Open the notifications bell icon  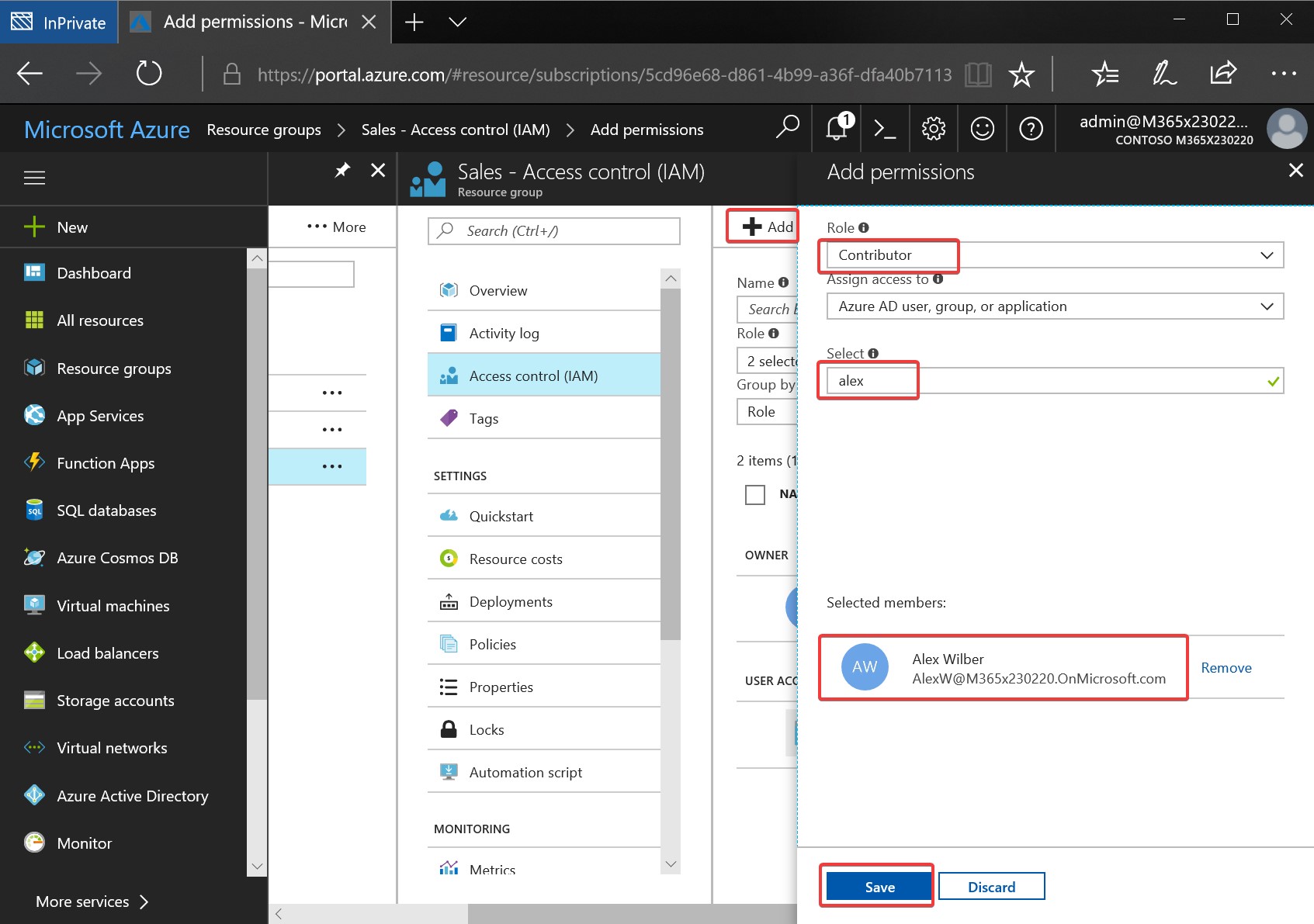pos(837,128)
